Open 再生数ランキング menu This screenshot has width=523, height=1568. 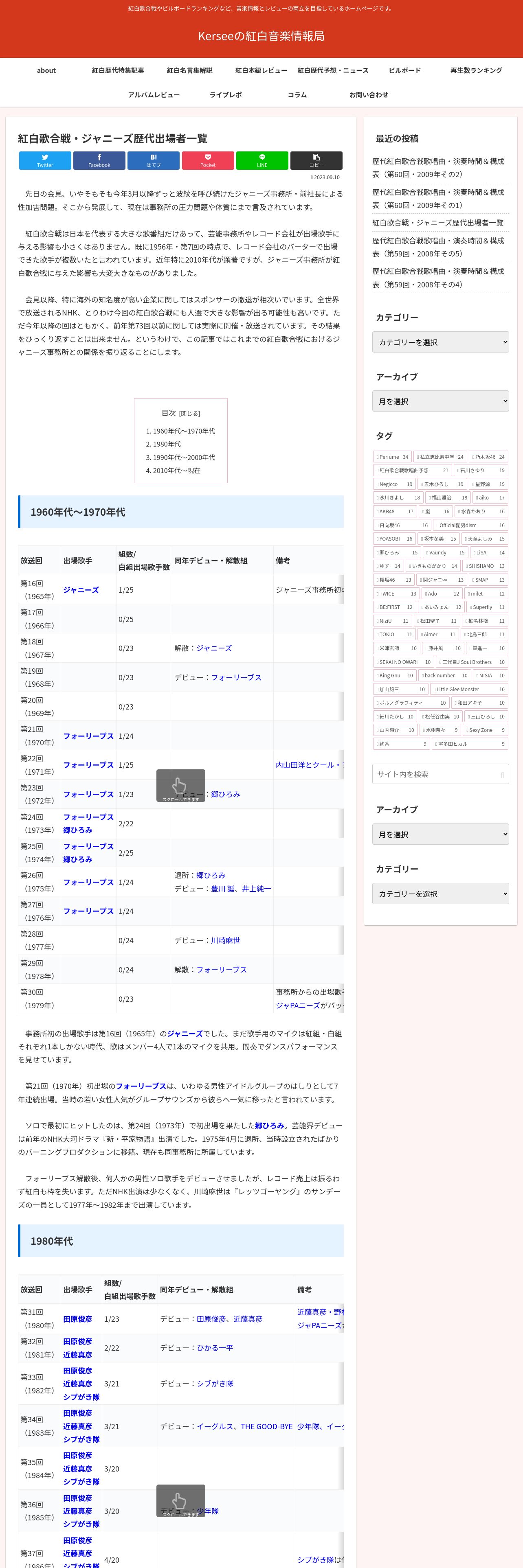click(476, 70)
